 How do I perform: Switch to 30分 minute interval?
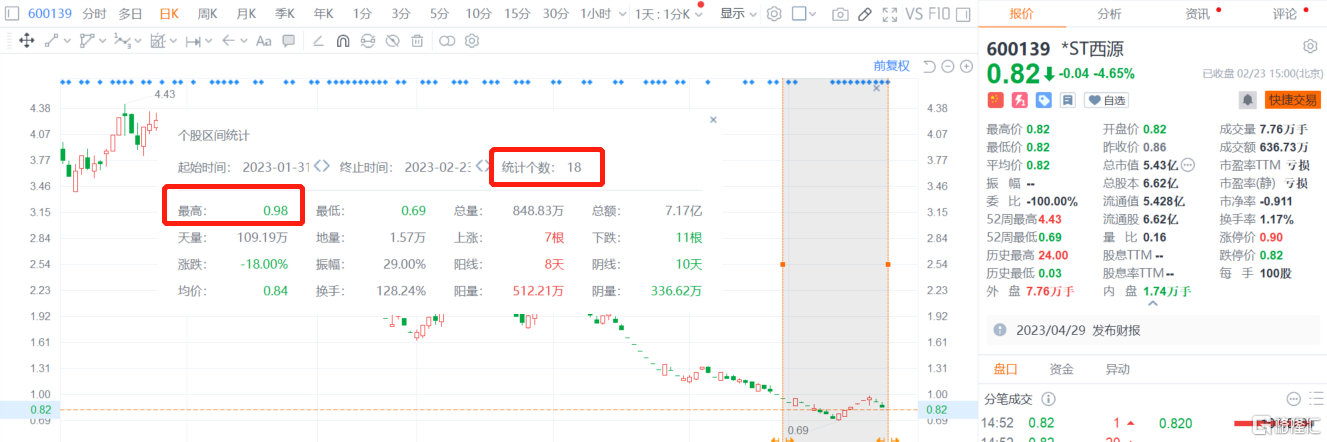click(555, 14)
